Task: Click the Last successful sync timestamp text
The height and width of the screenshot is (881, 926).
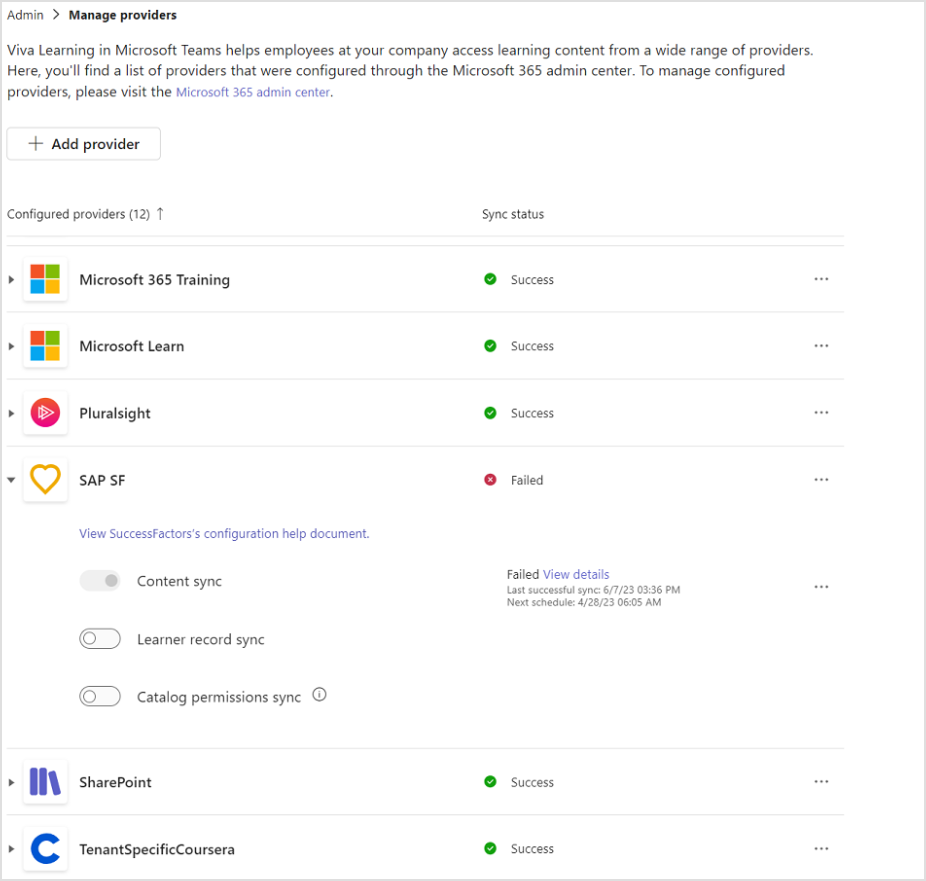Action: click(x=594, y=589)
